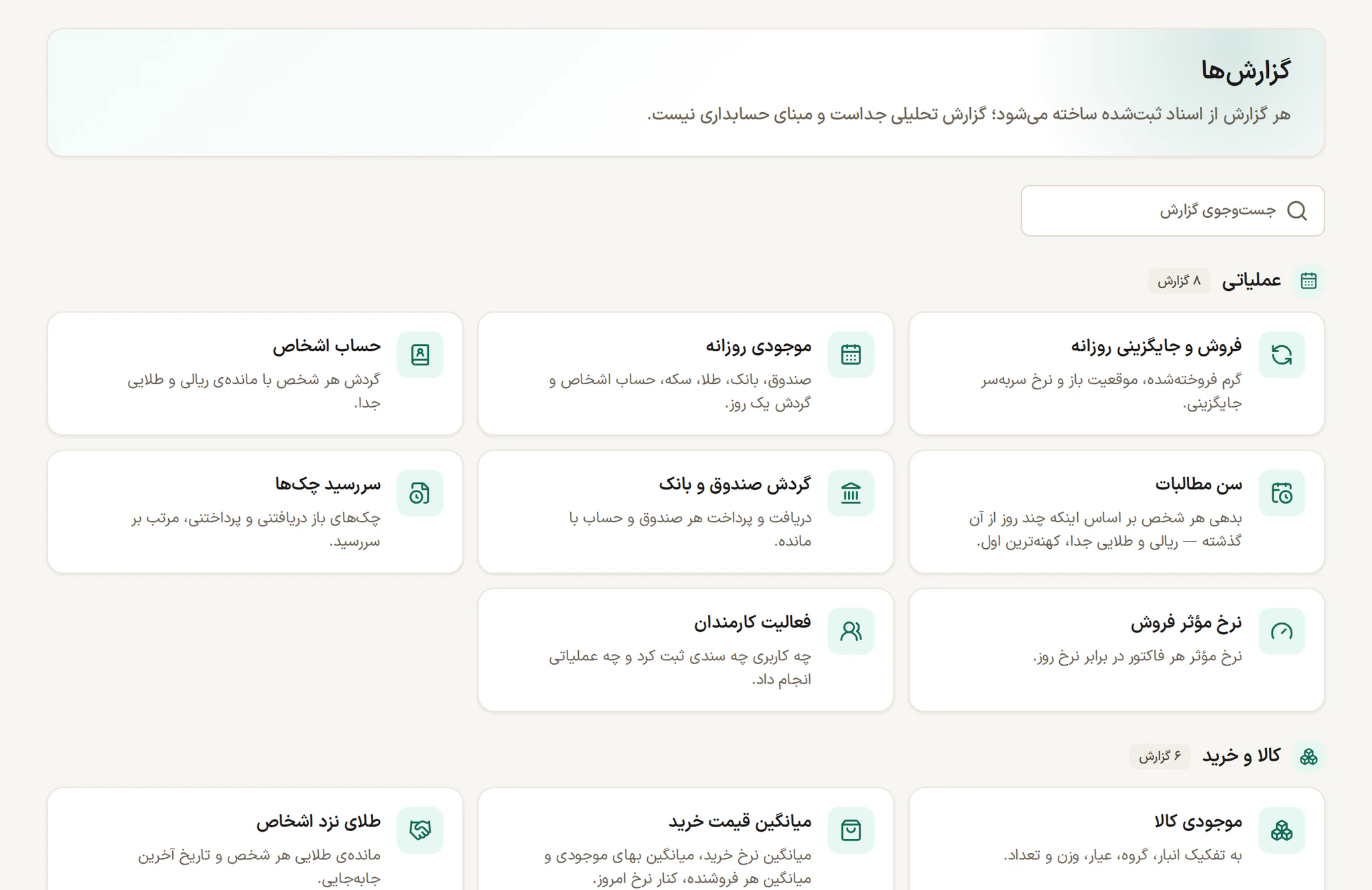
Task: Select the فعالیت کارمندان report title
Action: pos(752,623)
